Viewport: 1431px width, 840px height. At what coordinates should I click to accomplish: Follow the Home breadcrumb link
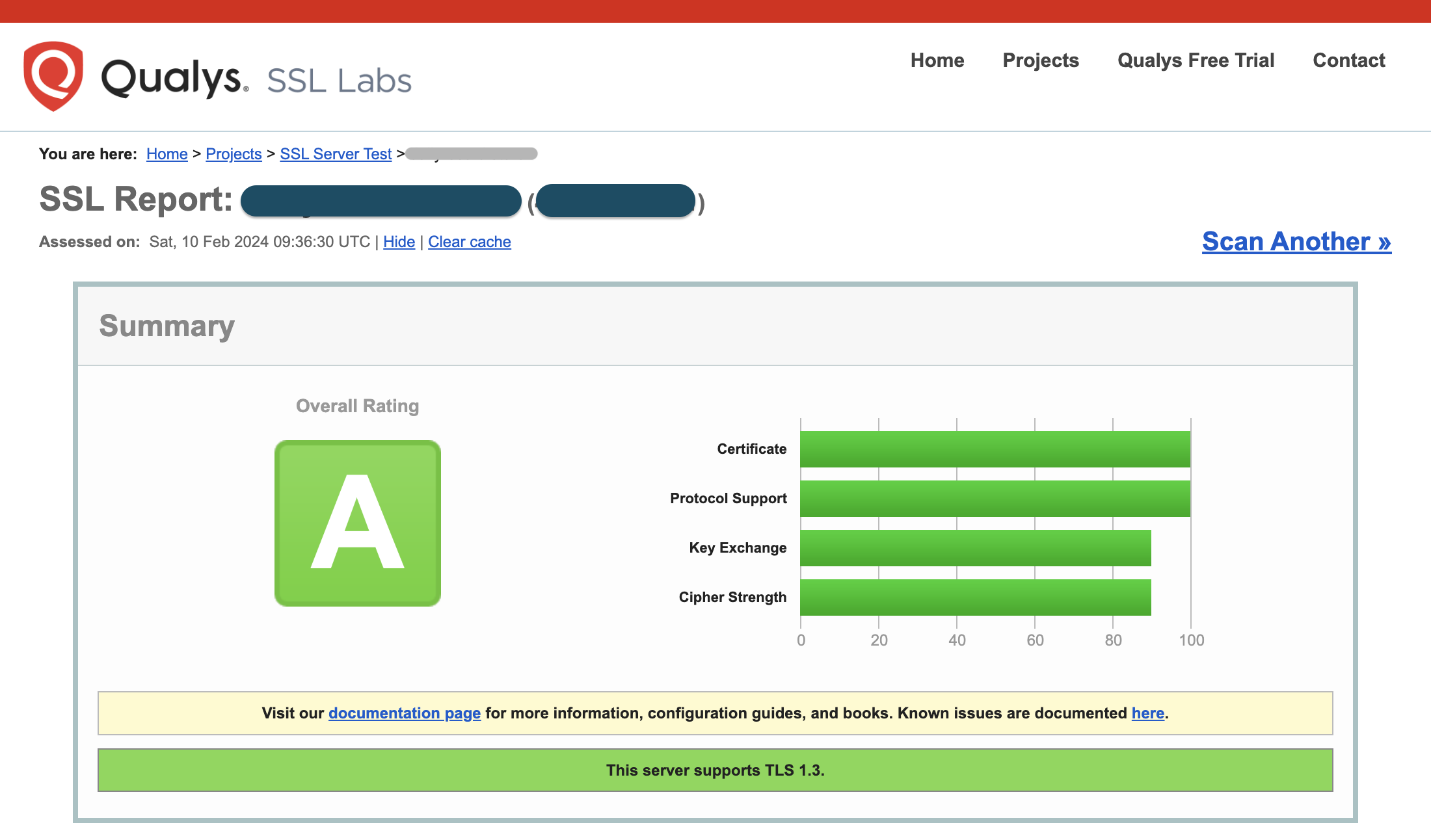(x=167, y=154)
